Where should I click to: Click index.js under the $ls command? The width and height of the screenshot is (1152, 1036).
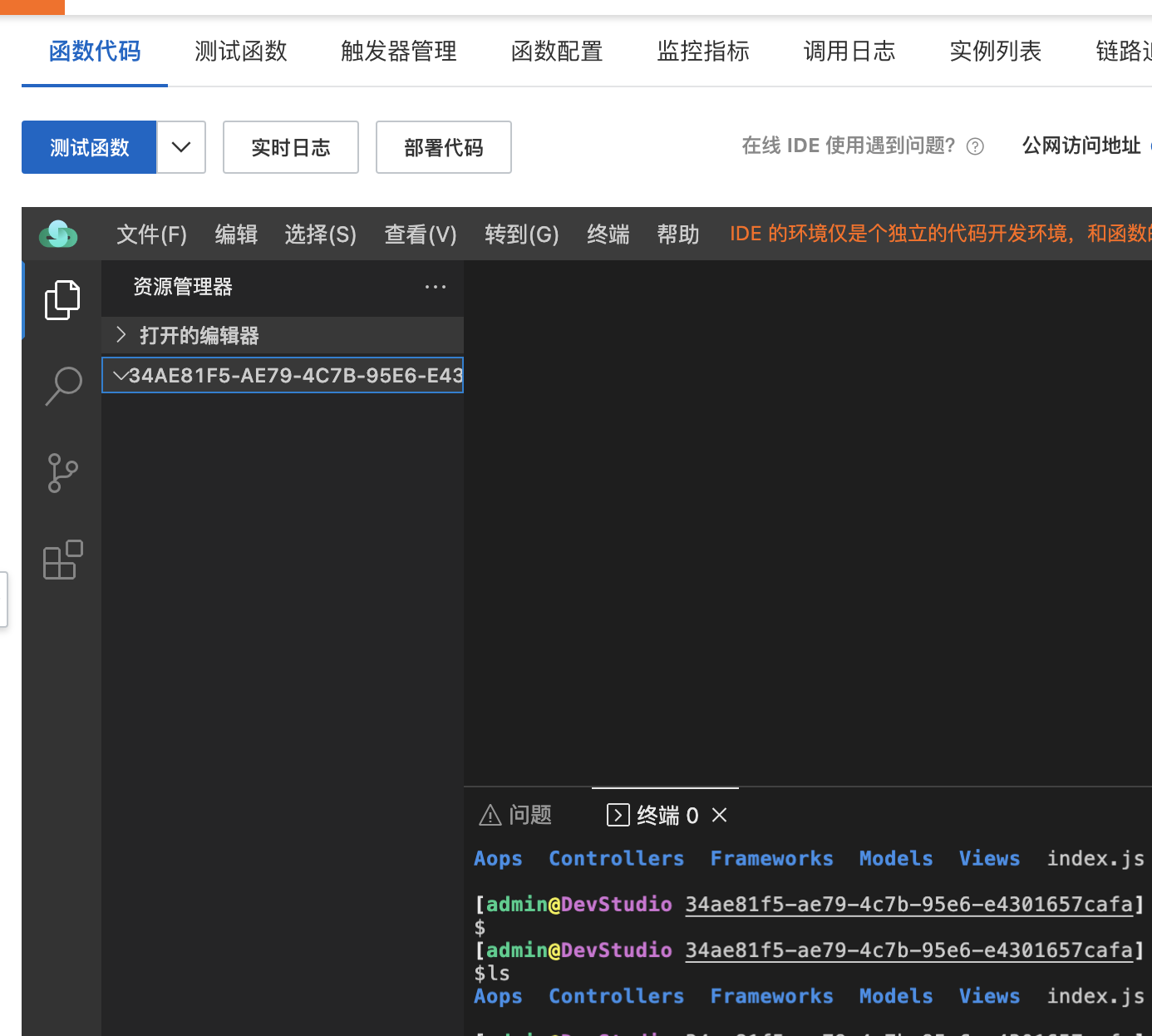pos(1095,996)
